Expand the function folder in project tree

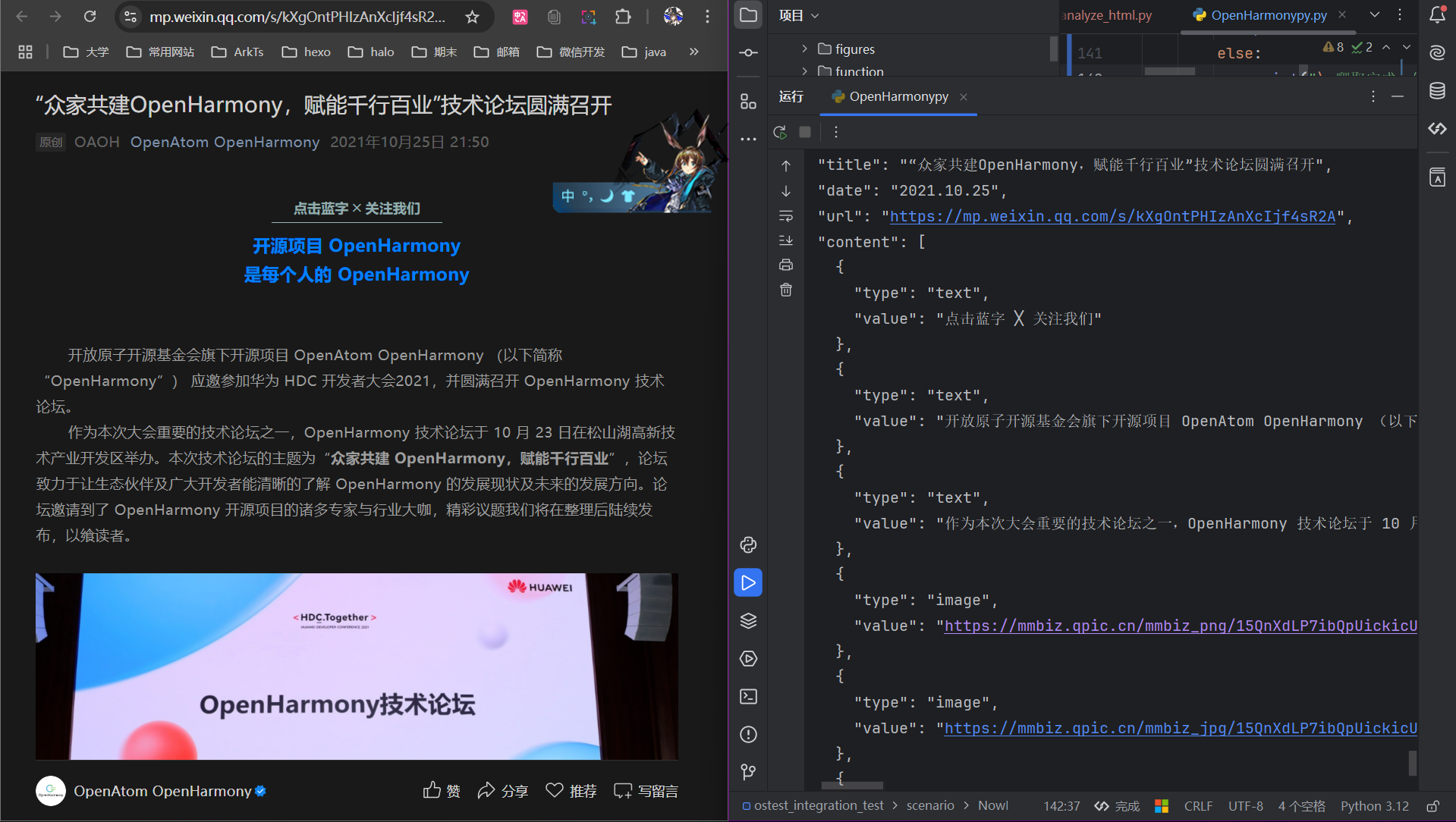[x=804, y=71]
